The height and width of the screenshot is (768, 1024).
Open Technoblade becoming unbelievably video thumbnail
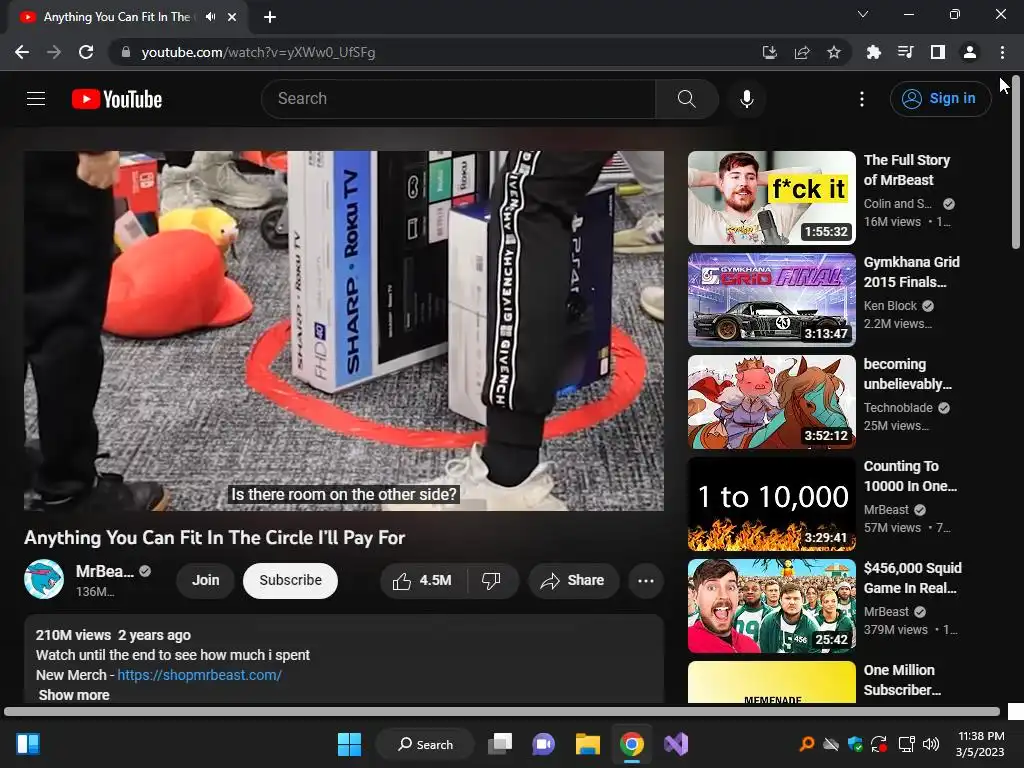(x=772, y=402)
